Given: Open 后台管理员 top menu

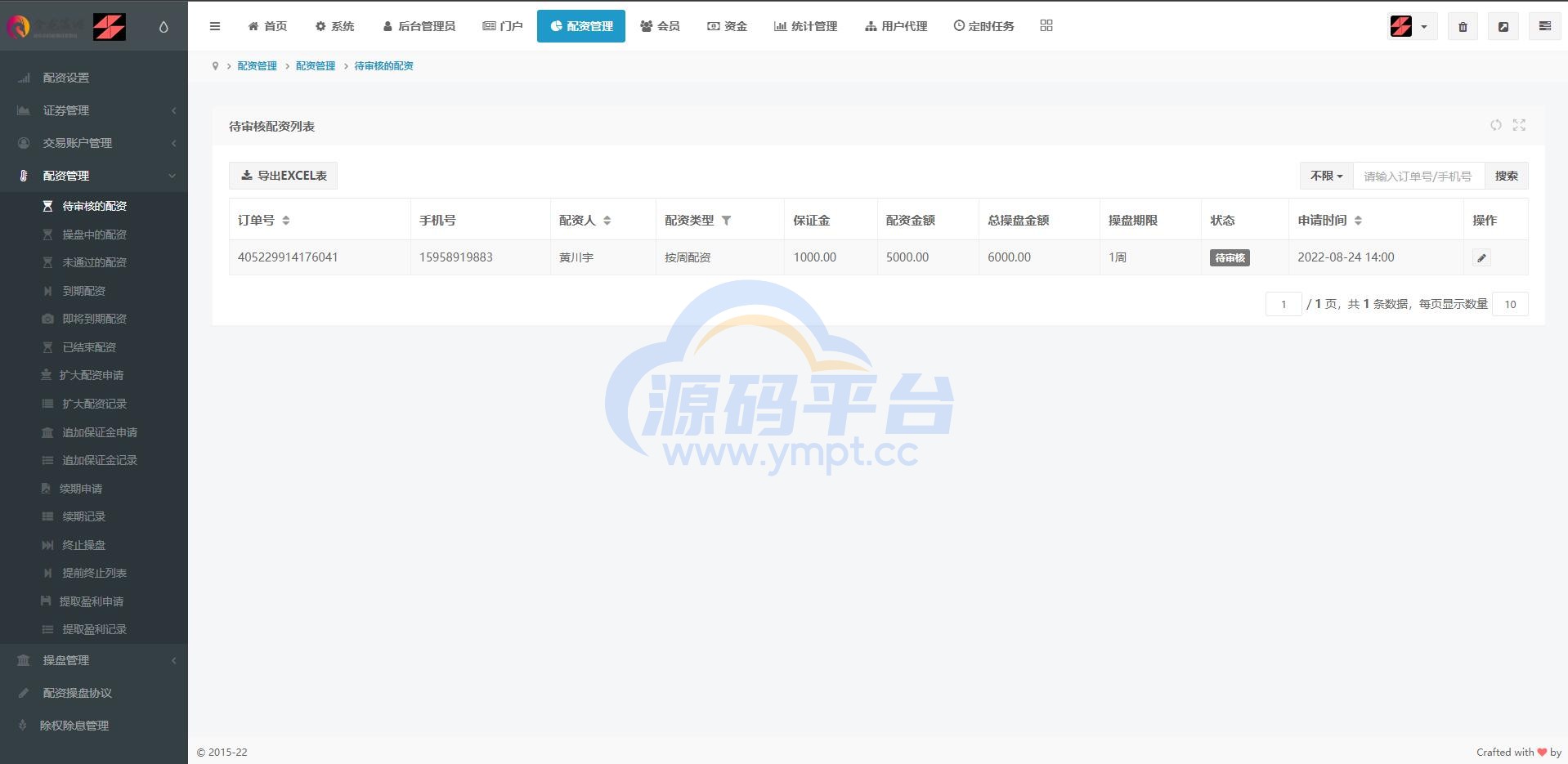Looking at the screenshot, I should click(x=419, y=26).
